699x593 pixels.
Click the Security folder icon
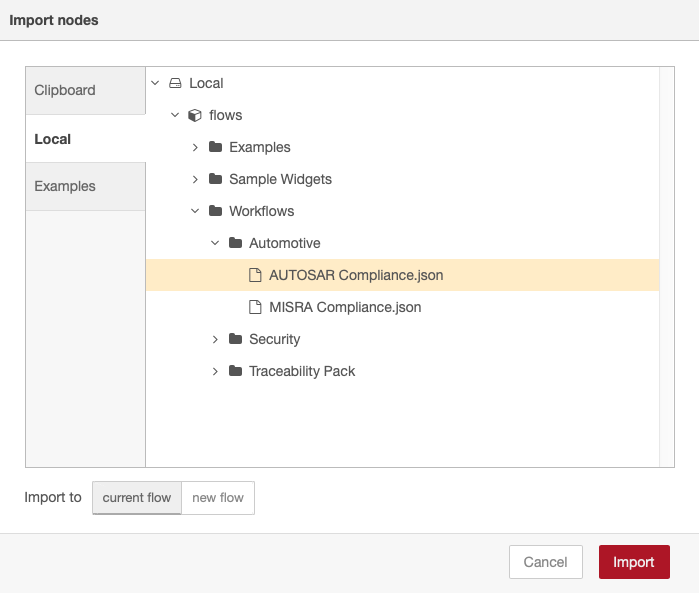click(x=235, y=339)
